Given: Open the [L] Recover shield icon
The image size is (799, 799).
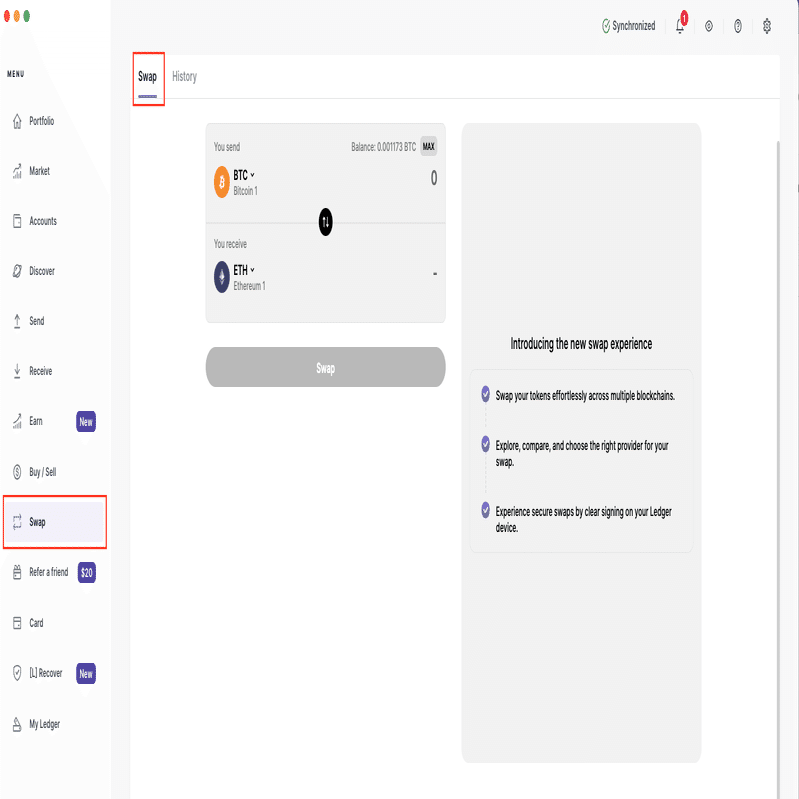Looking at the screenshot, I should click(x=17, y=673).
